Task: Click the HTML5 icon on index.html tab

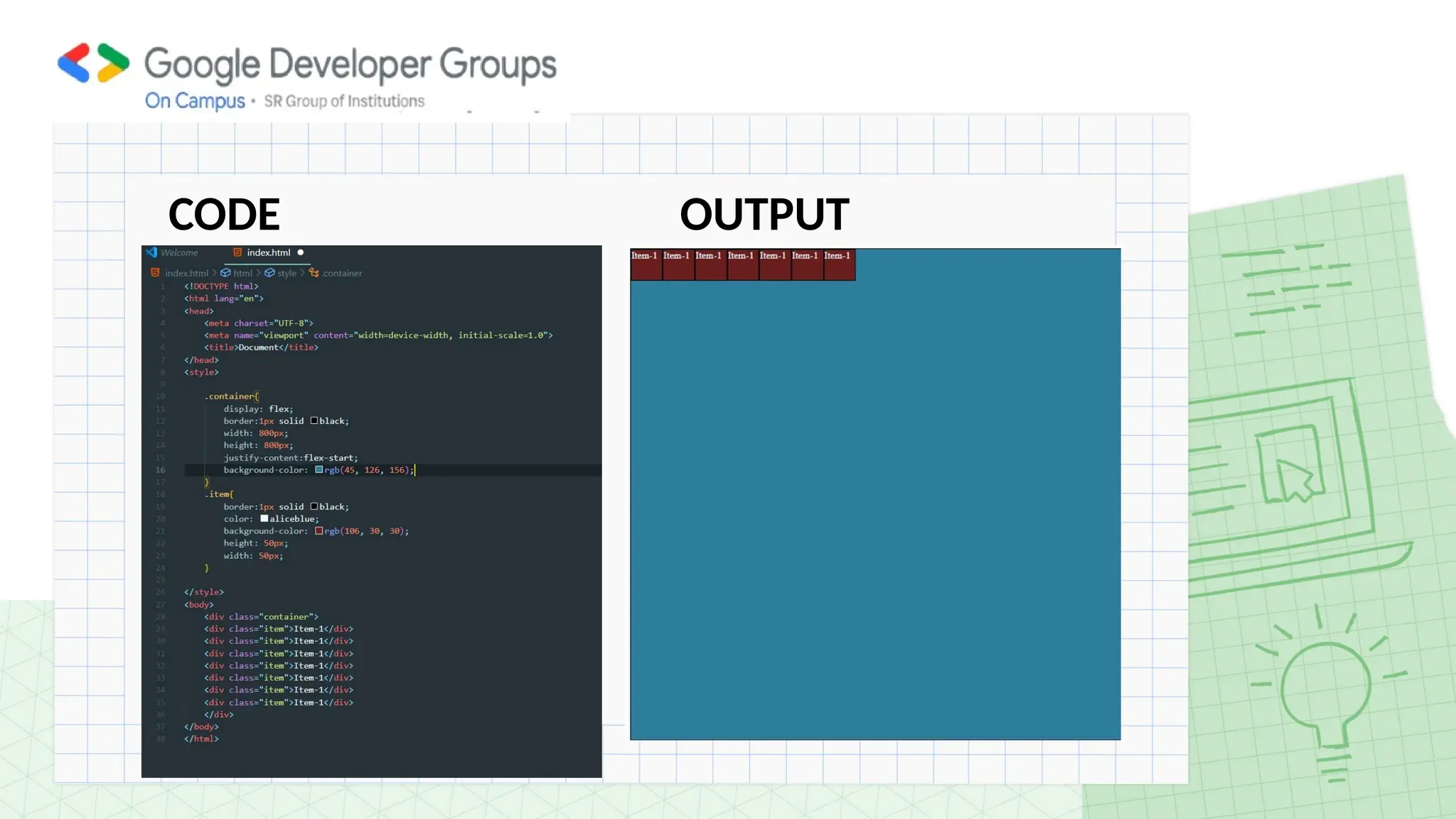Action: coord(237,252)
